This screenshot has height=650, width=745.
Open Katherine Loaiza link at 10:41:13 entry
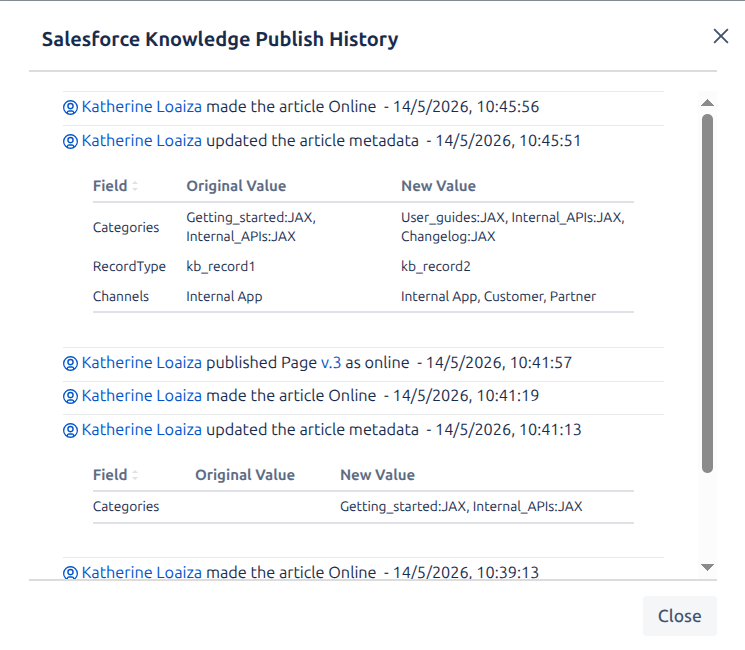142,430
